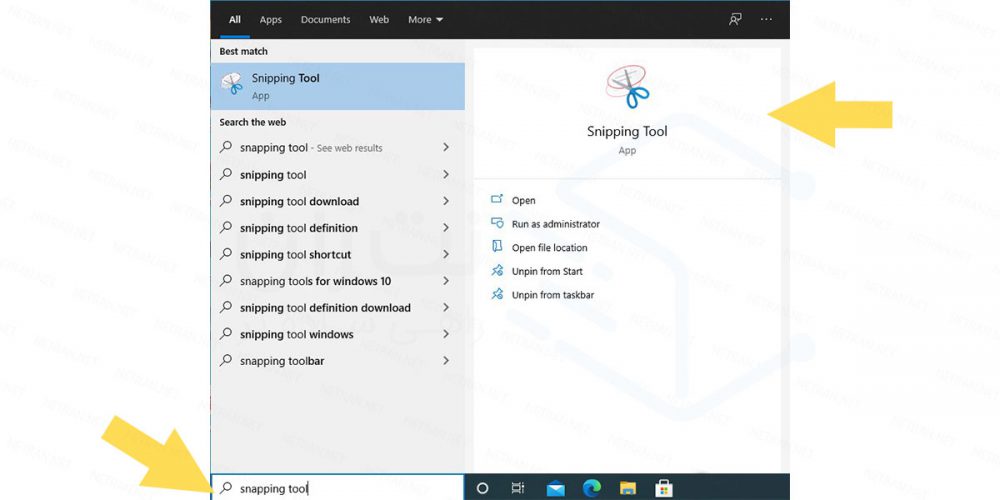Expand the More filter dropdown

click(425, 19)
